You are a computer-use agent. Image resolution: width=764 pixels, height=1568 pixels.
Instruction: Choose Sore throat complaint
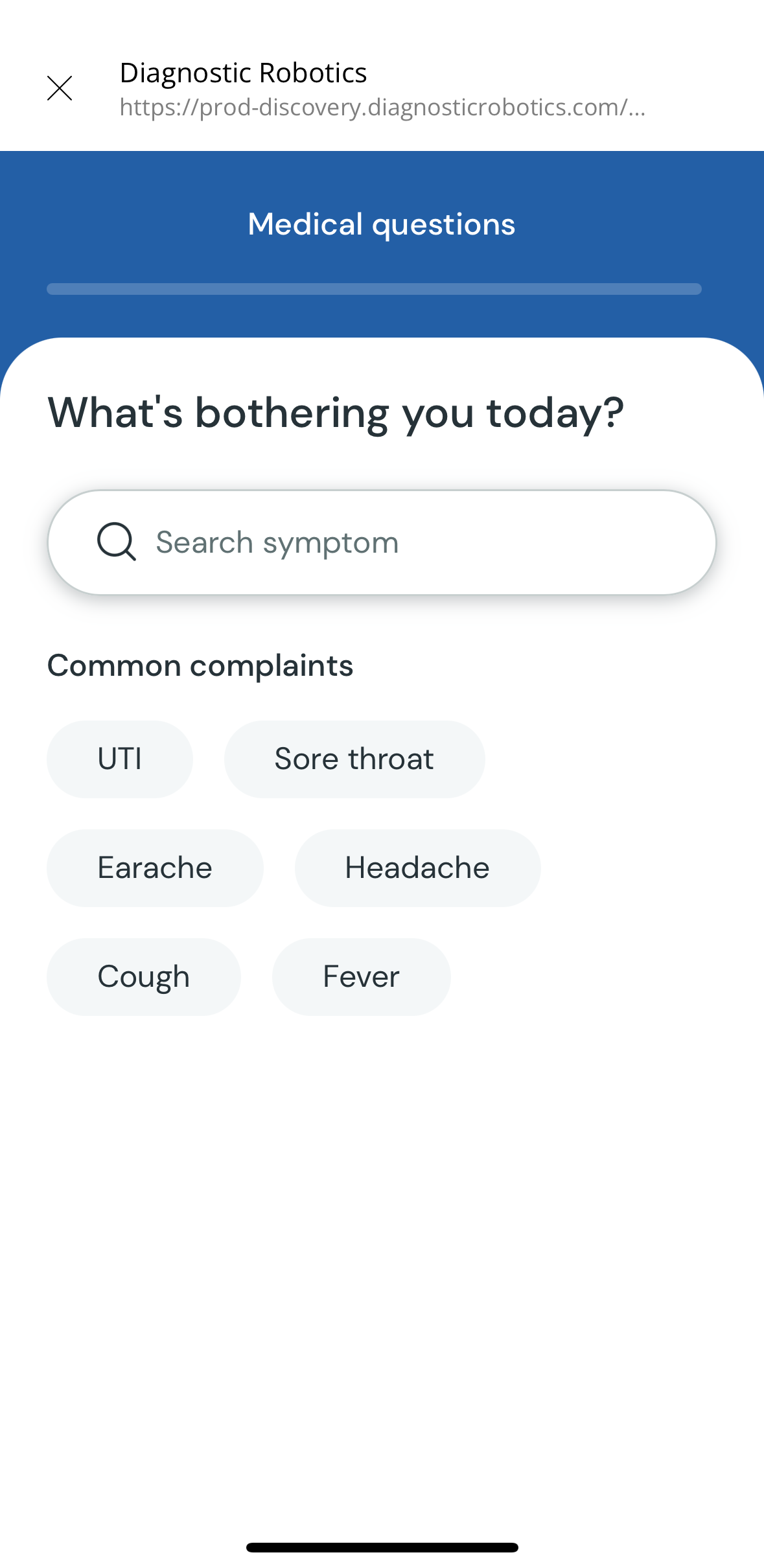coord(354,759)
